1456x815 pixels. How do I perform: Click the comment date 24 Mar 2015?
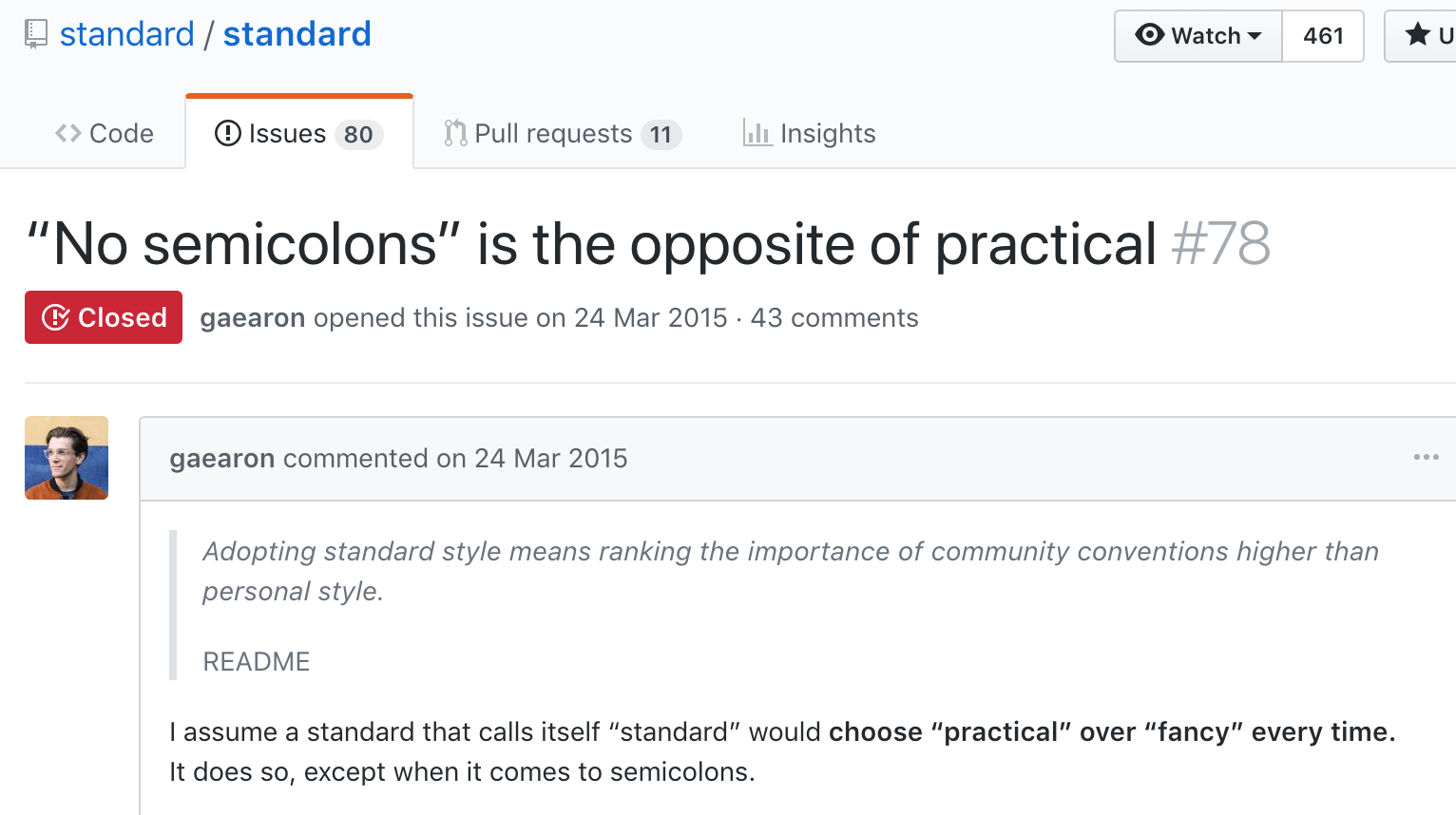click(551, 459)
